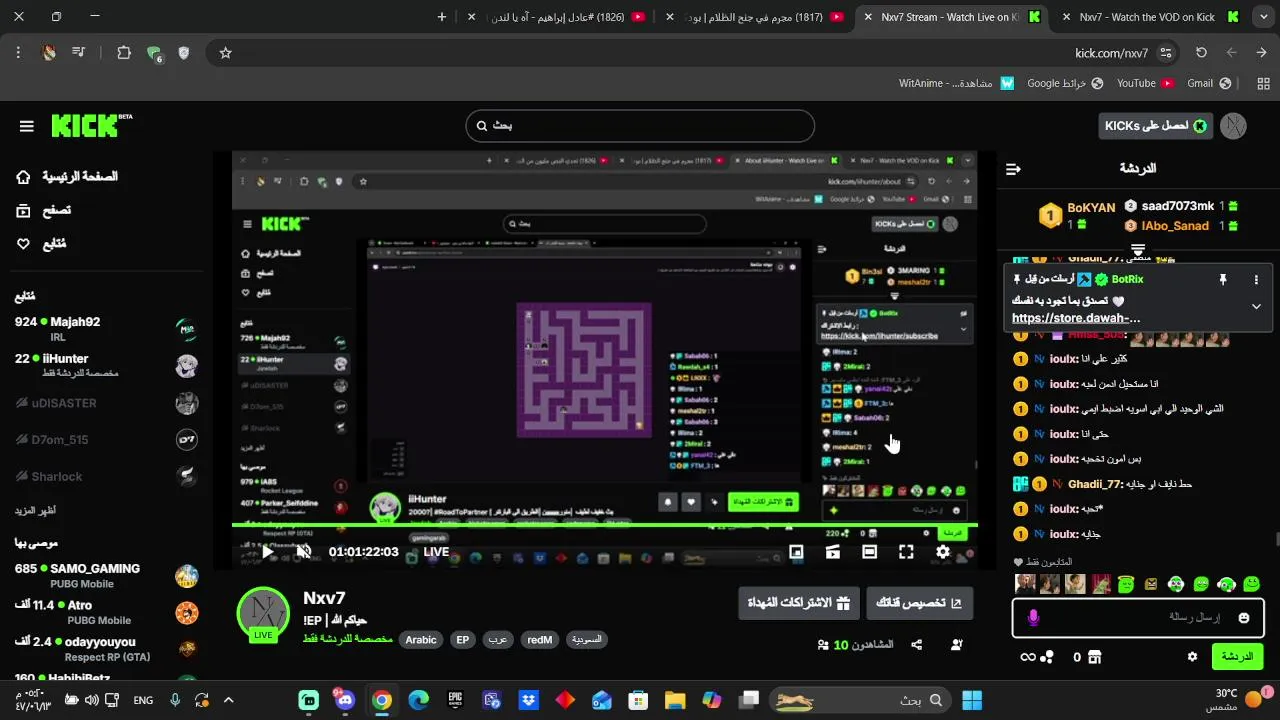Viewport: 1280px width, 720px height.
Task: Click the chat message input field
Action: click(1137, 618)
